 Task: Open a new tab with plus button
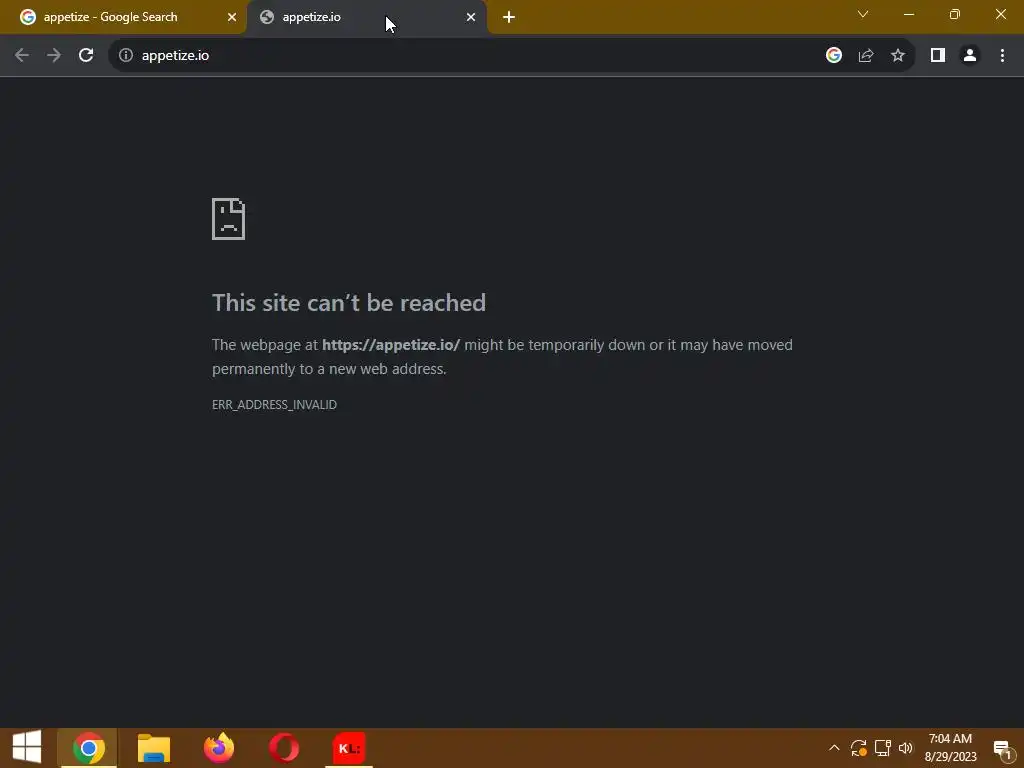(x=509, y=17)
